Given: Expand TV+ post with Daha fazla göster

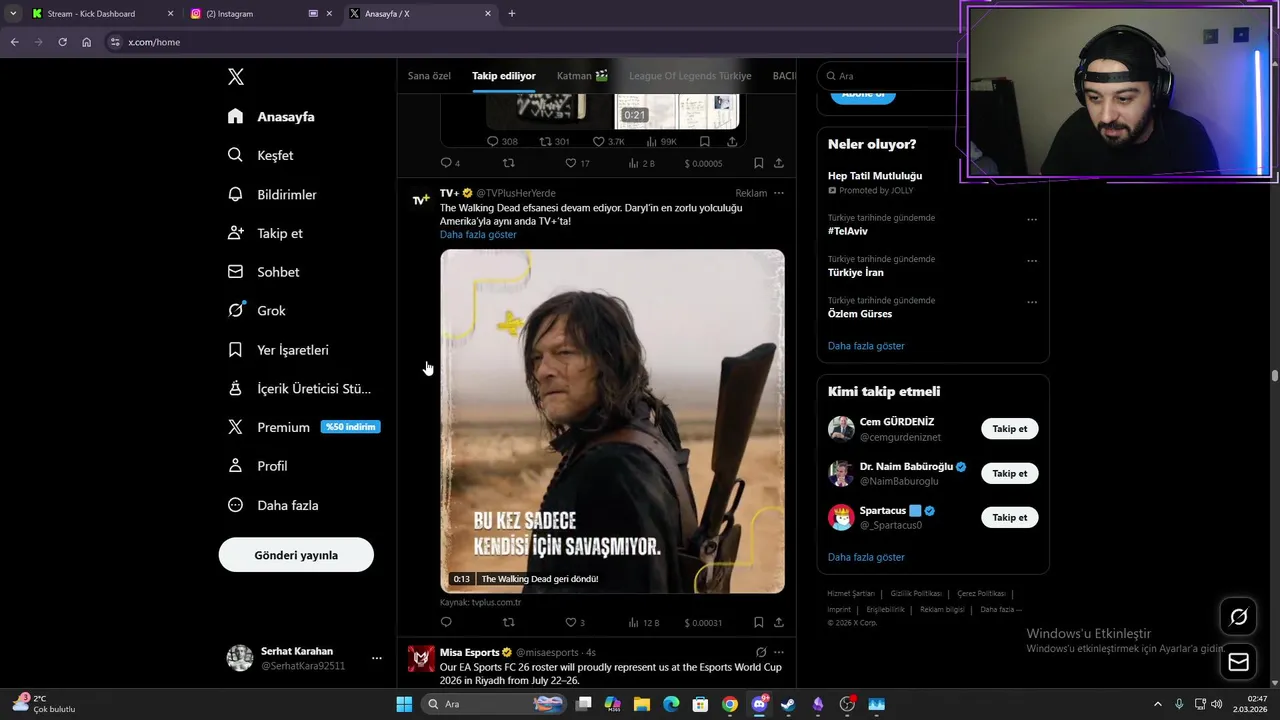Looking at the screenshot, I should tap(478, 235).
